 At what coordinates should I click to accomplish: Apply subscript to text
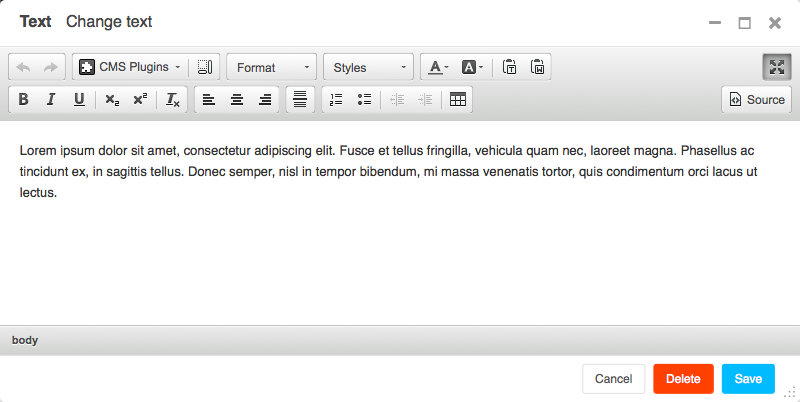click(112, 100)
